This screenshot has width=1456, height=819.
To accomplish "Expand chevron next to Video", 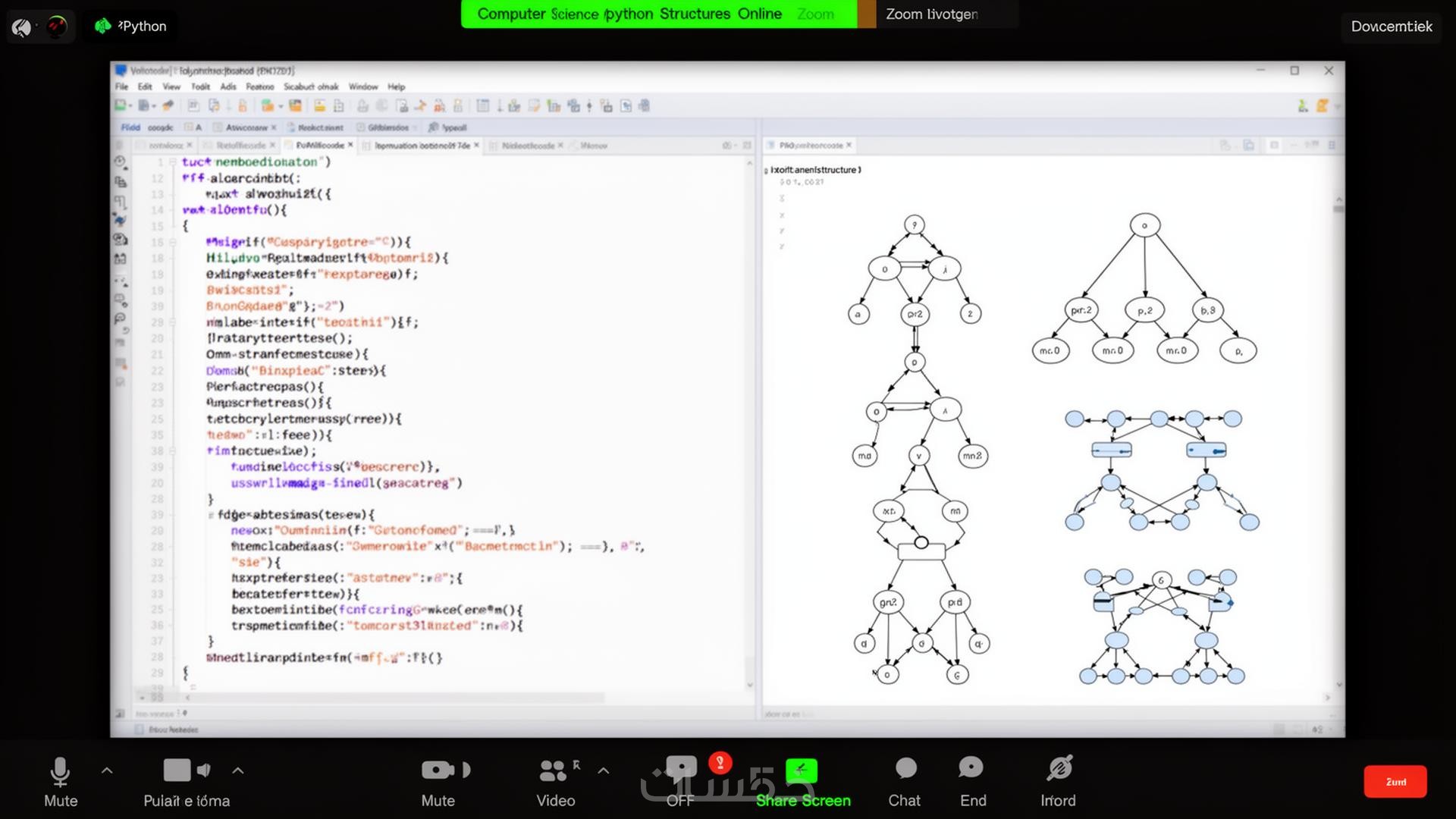I will click(604, 770).
